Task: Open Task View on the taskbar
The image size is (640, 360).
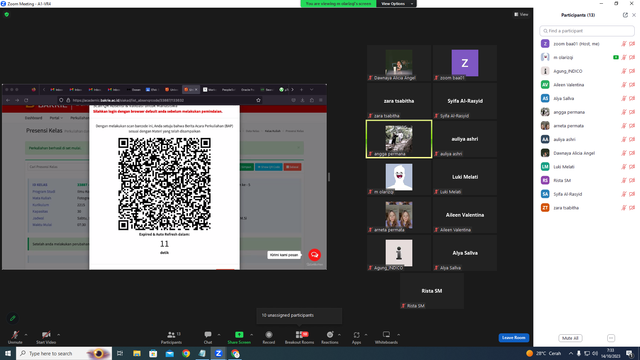Action: [120, 353]
